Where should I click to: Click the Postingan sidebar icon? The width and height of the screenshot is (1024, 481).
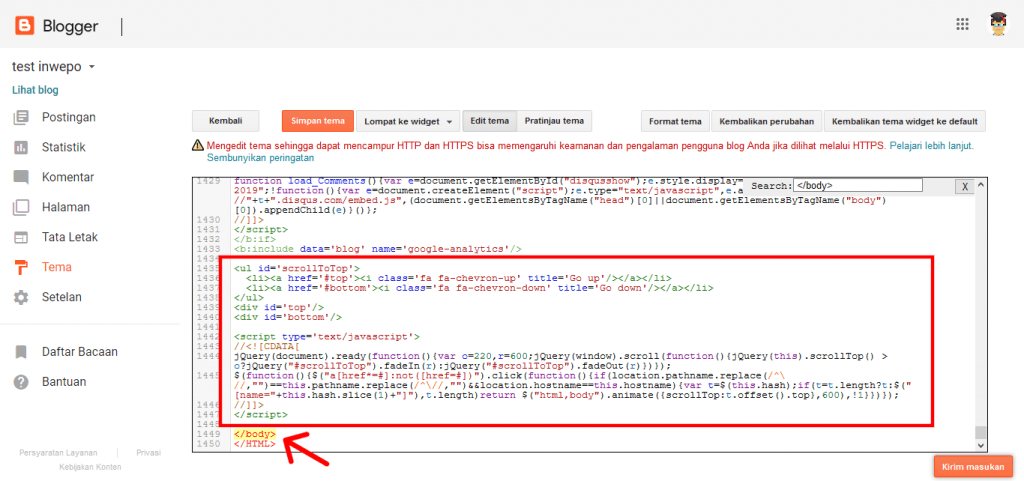(22, 117)
